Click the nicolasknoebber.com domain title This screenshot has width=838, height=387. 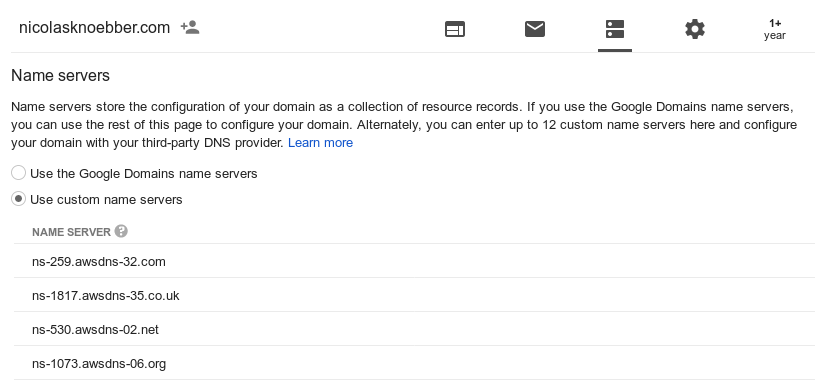(x=95, y=28)
